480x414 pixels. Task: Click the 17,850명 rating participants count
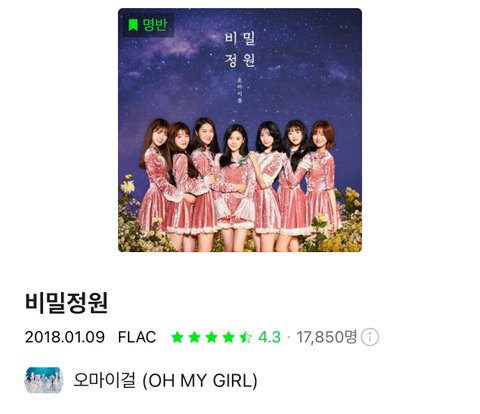click(x=326, y=337)
